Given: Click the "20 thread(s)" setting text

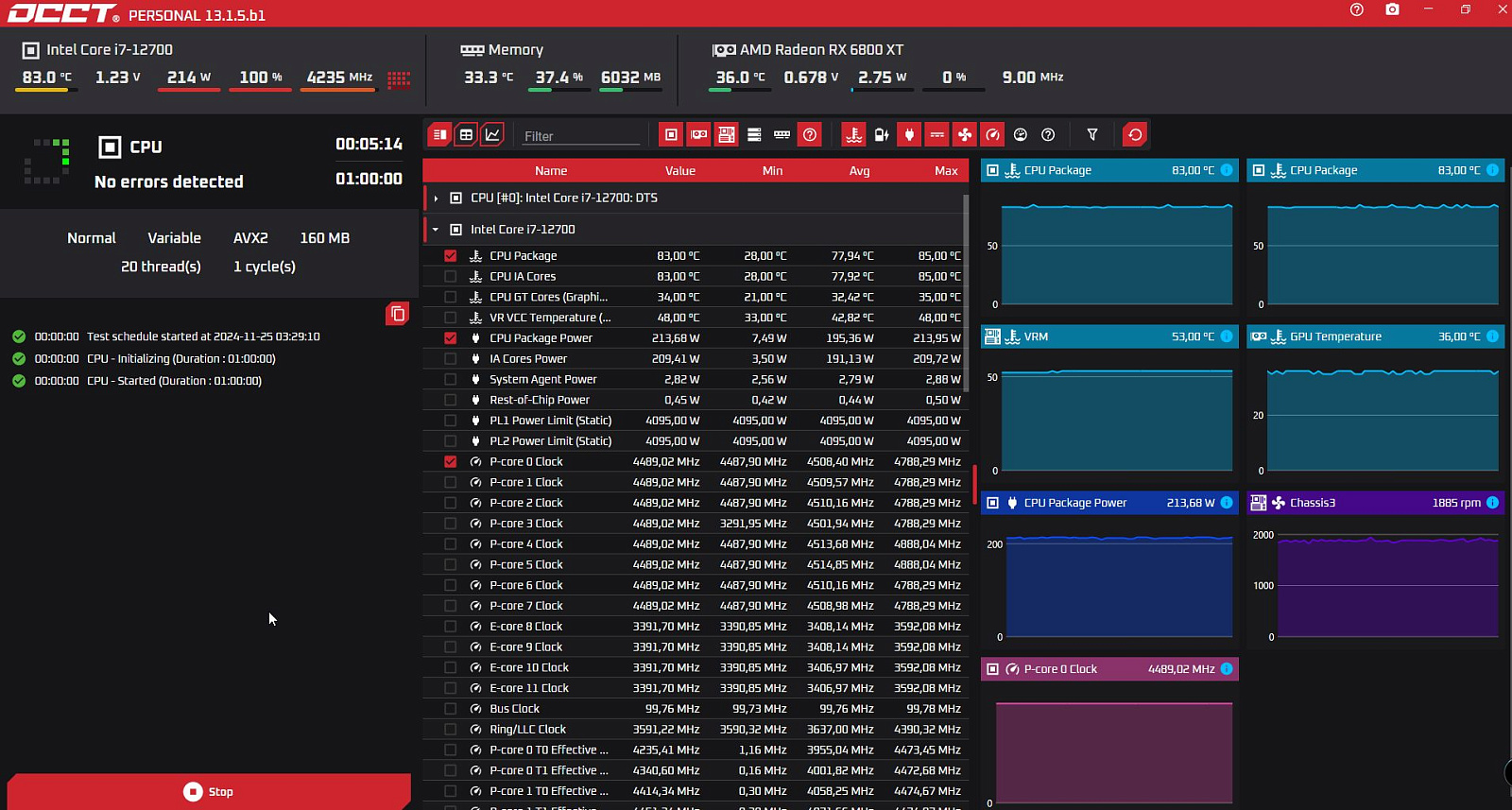Looking at the screenshot, I should [x=161, y=267].
